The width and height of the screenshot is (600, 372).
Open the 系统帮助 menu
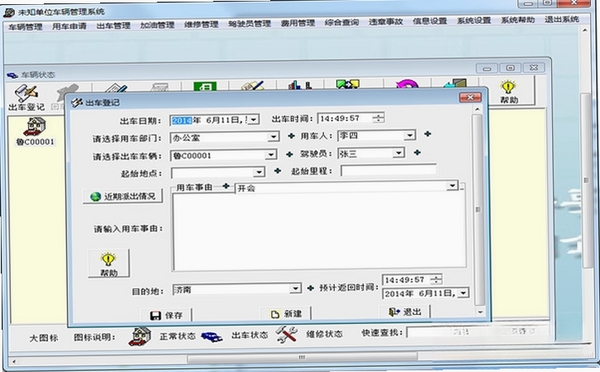[x=518, y=20]
